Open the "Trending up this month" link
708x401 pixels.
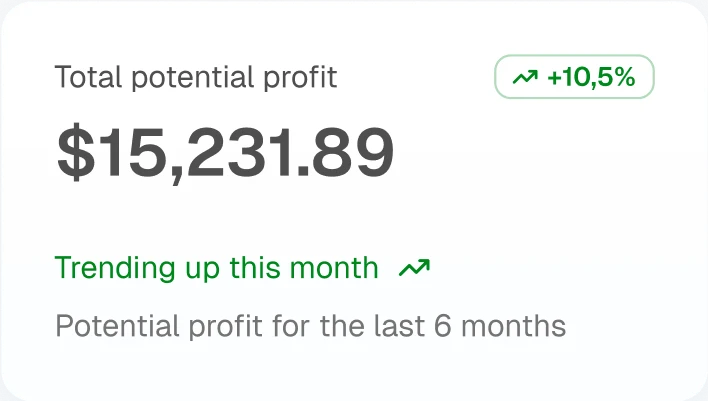pos(216,268)
